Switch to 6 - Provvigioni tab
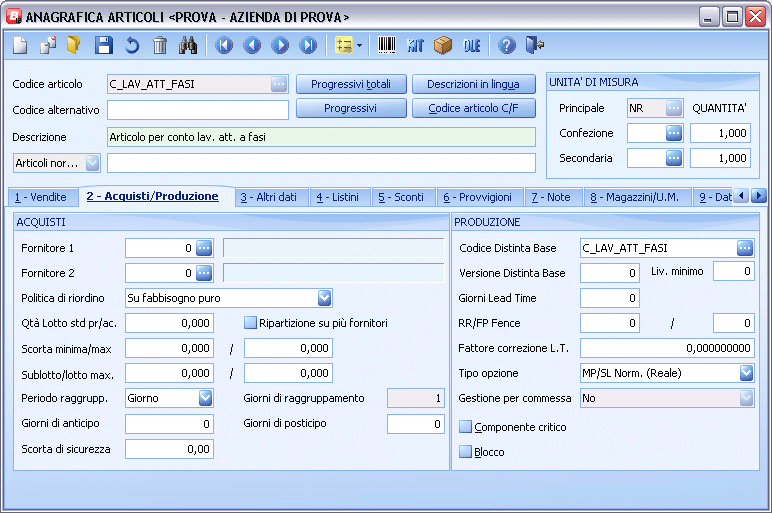Viewport: 772px width, 513px height. click(478, 197)
